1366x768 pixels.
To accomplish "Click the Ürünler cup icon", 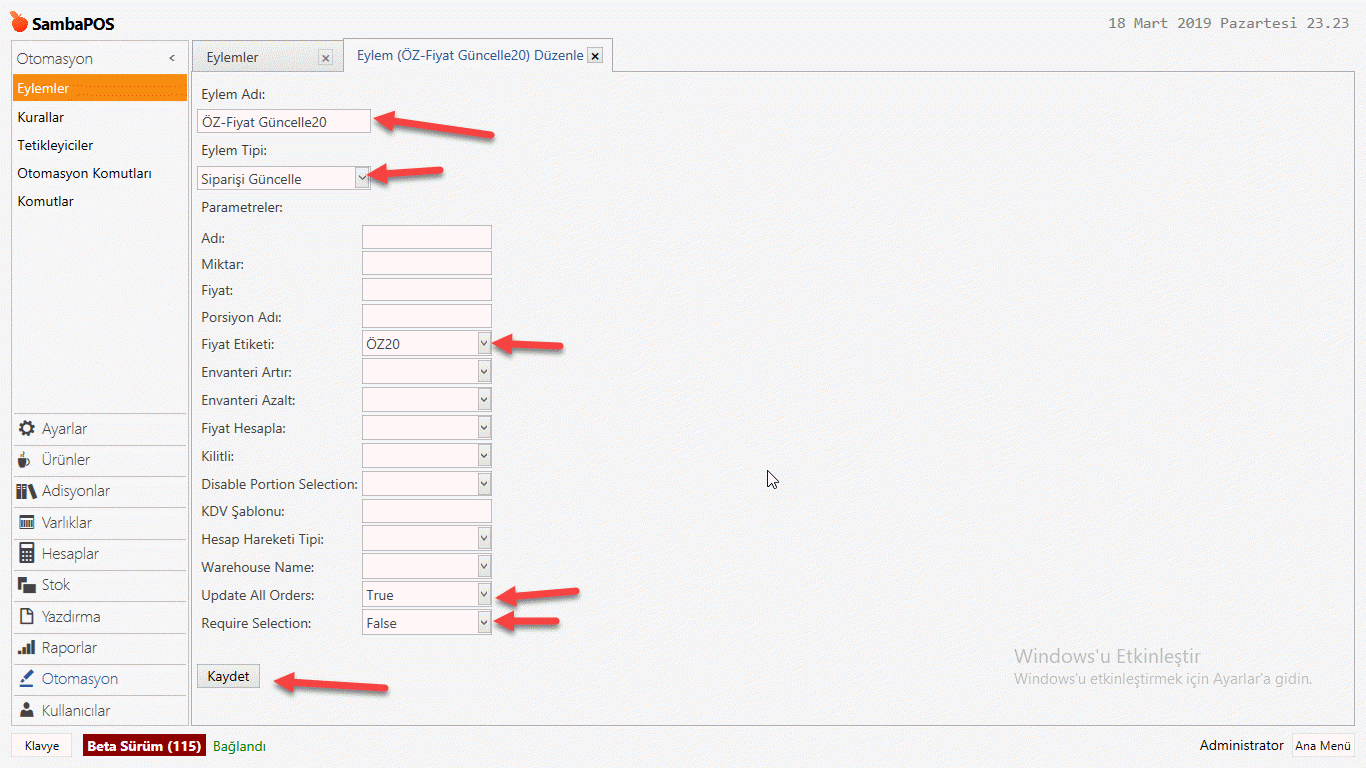I will [x=26, y=460].
